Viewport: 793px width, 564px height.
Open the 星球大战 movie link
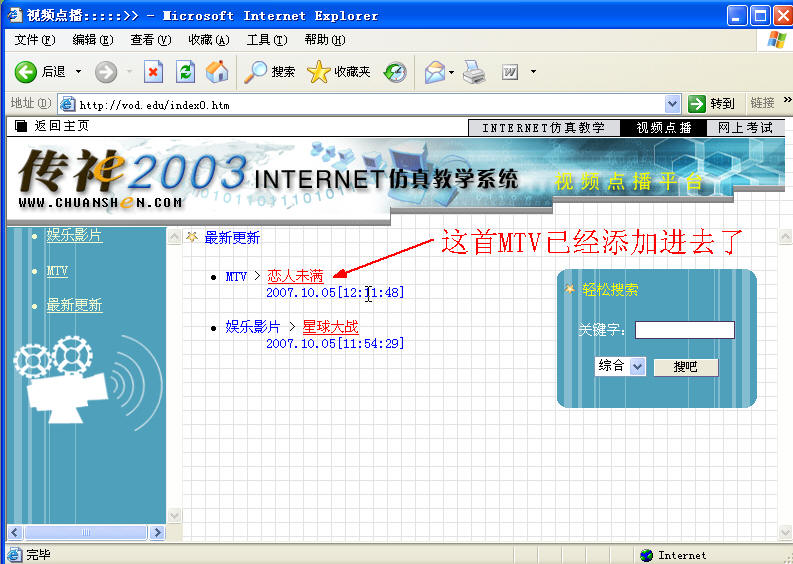pyautogui.click(x=330, y=327)
